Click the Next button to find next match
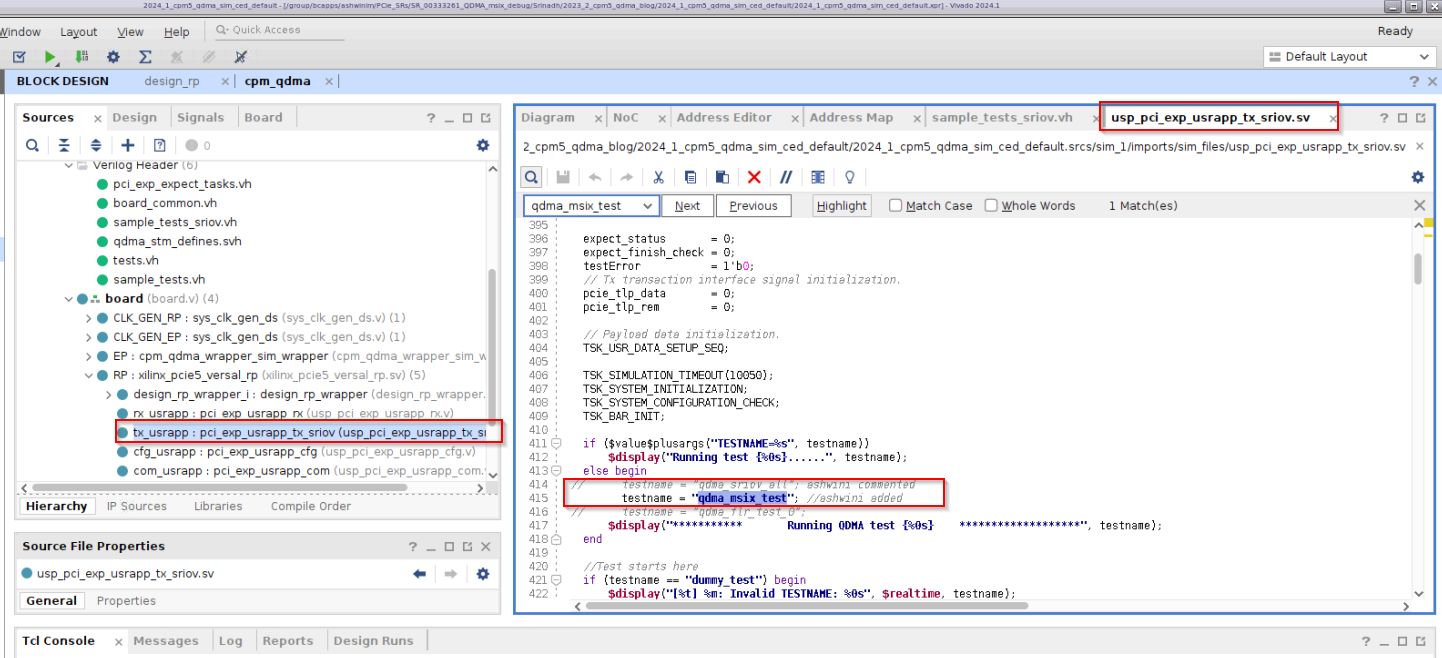 [x=688, y=205]
